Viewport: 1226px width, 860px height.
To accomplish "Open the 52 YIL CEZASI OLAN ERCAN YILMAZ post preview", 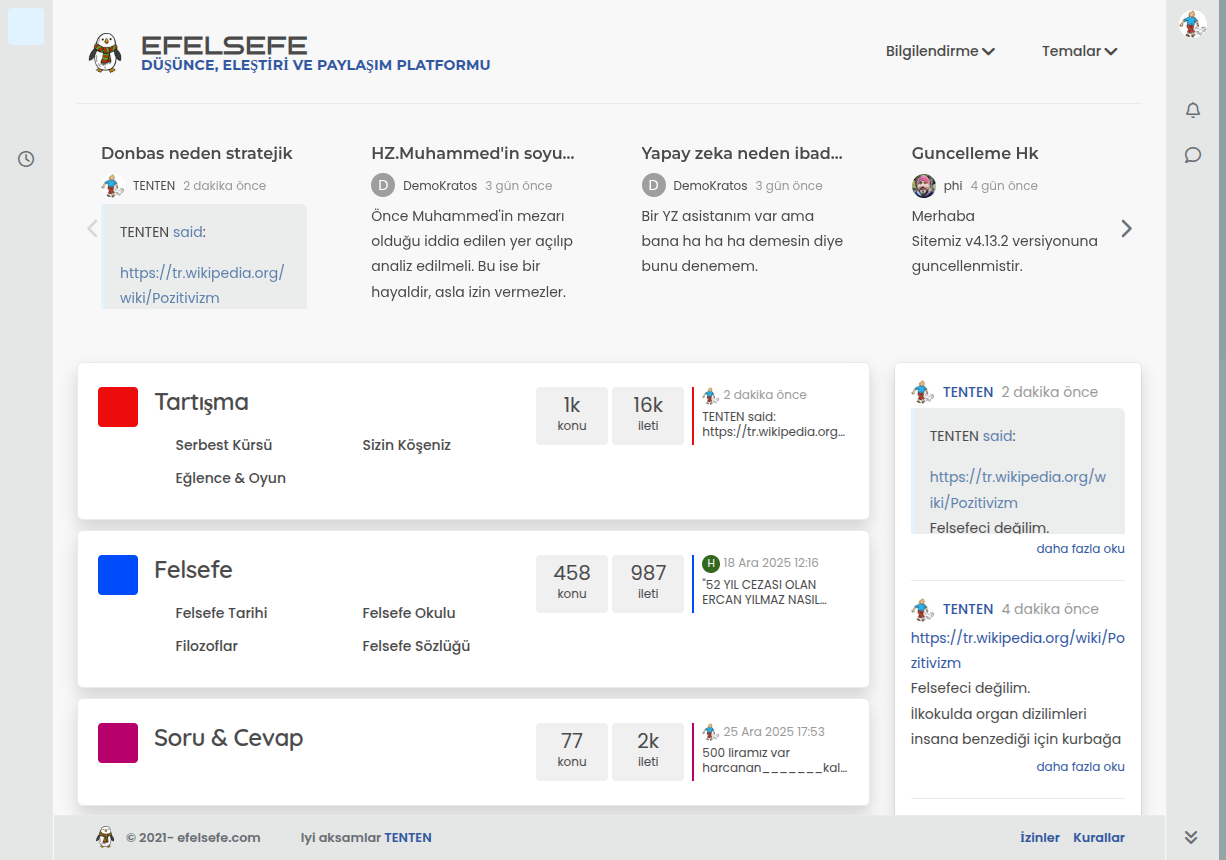I will click(764, 592).
